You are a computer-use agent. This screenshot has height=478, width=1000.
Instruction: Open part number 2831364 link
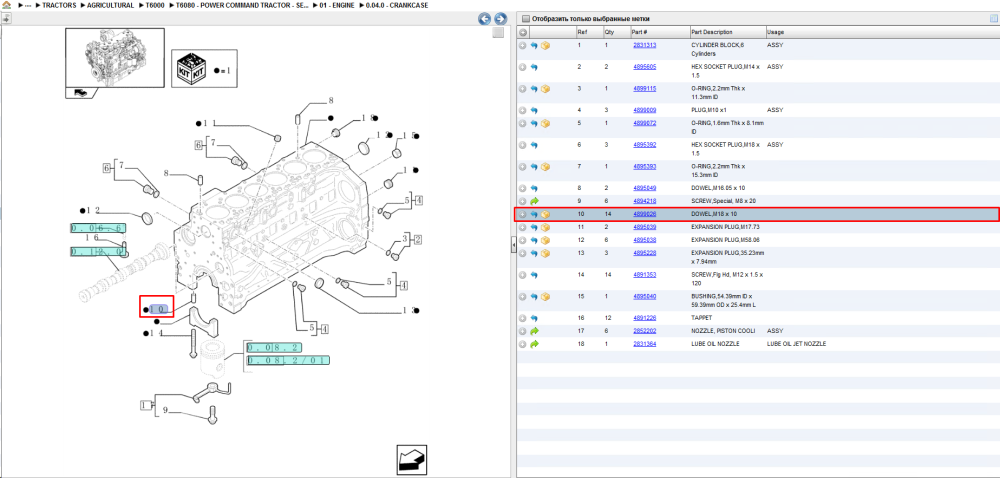pyautogui.click(x=644, y=344)
